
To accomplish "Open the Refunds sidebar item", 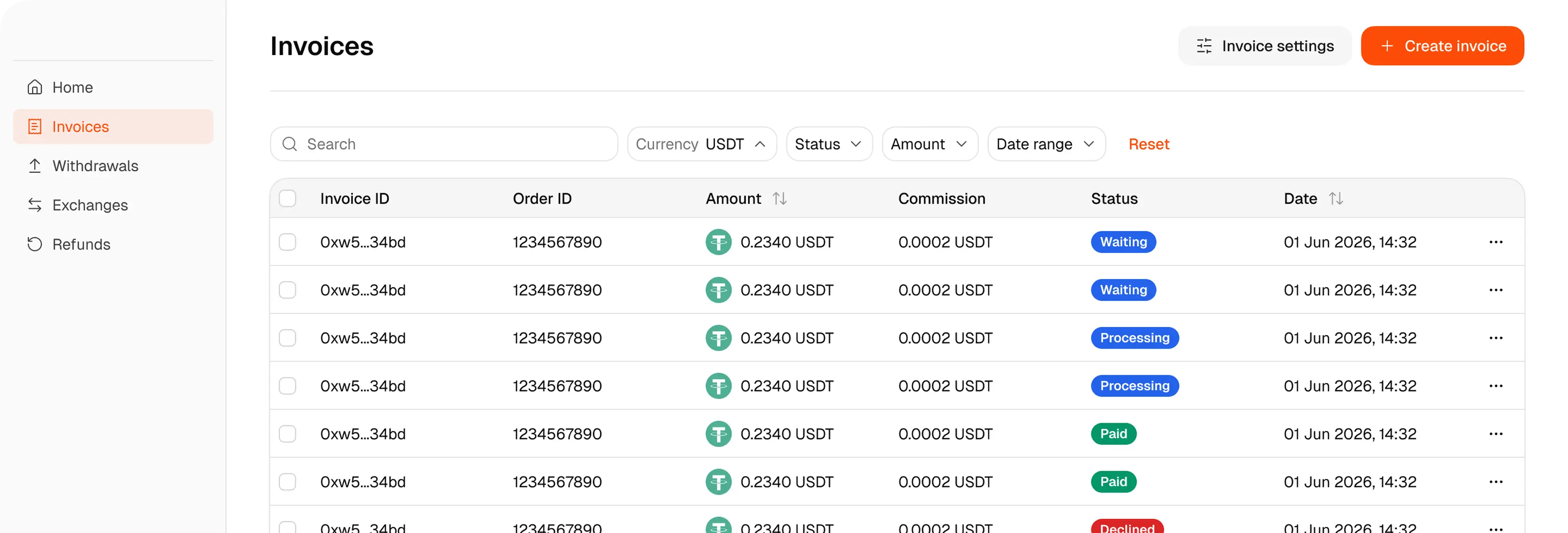I will click(113, 244).
